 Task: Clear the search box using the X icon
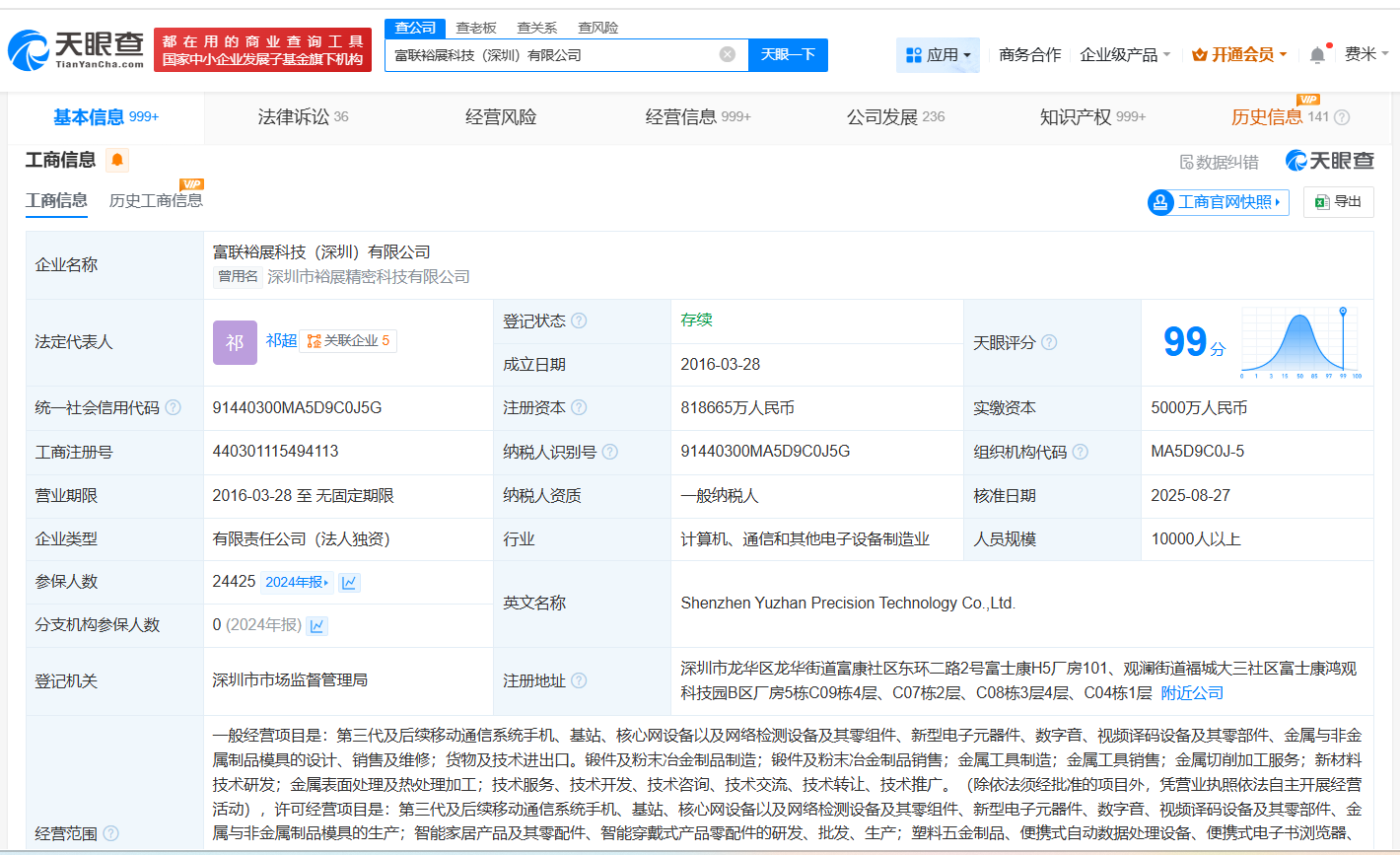point(728,54)
